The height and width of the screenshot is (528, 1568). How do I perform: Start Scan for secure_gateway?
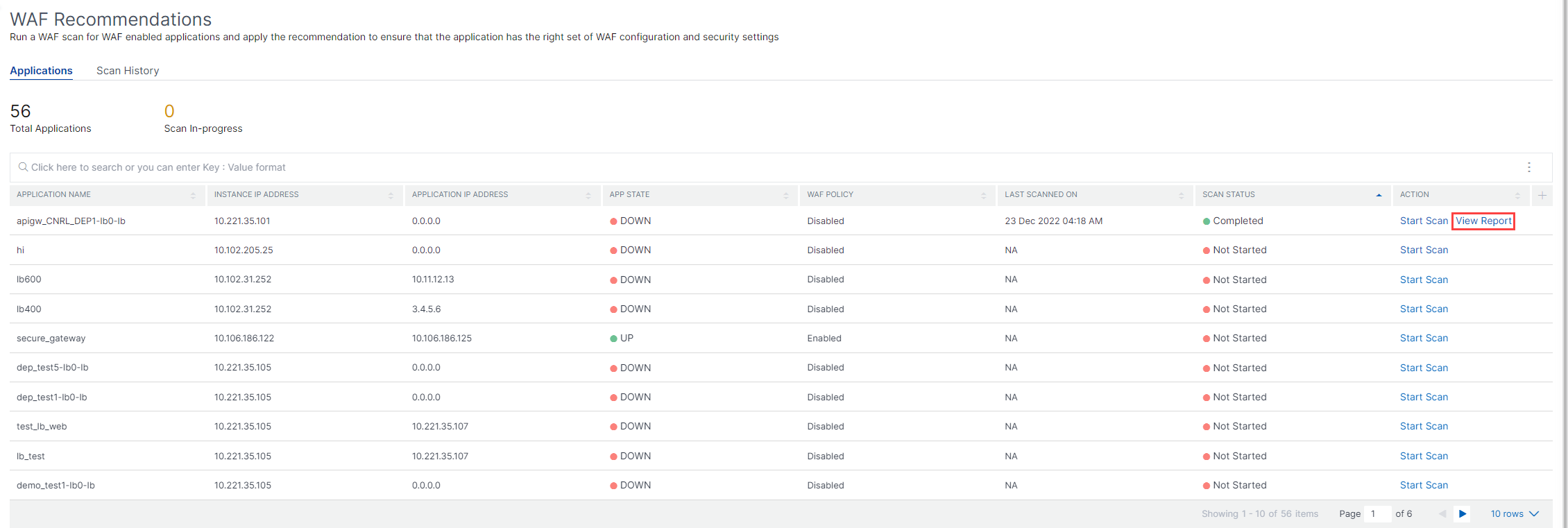(1424, 339)
